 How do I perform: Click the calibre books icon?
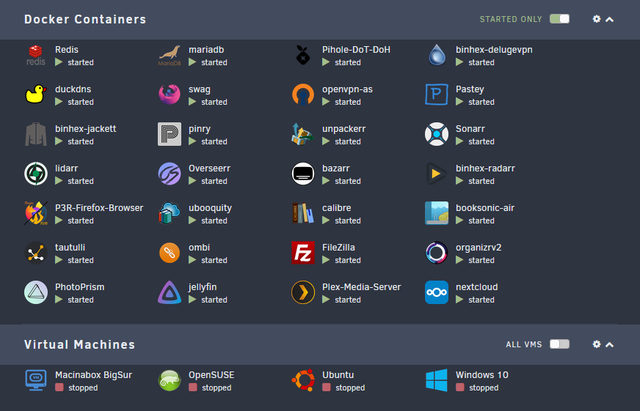[x=303, y=213]
